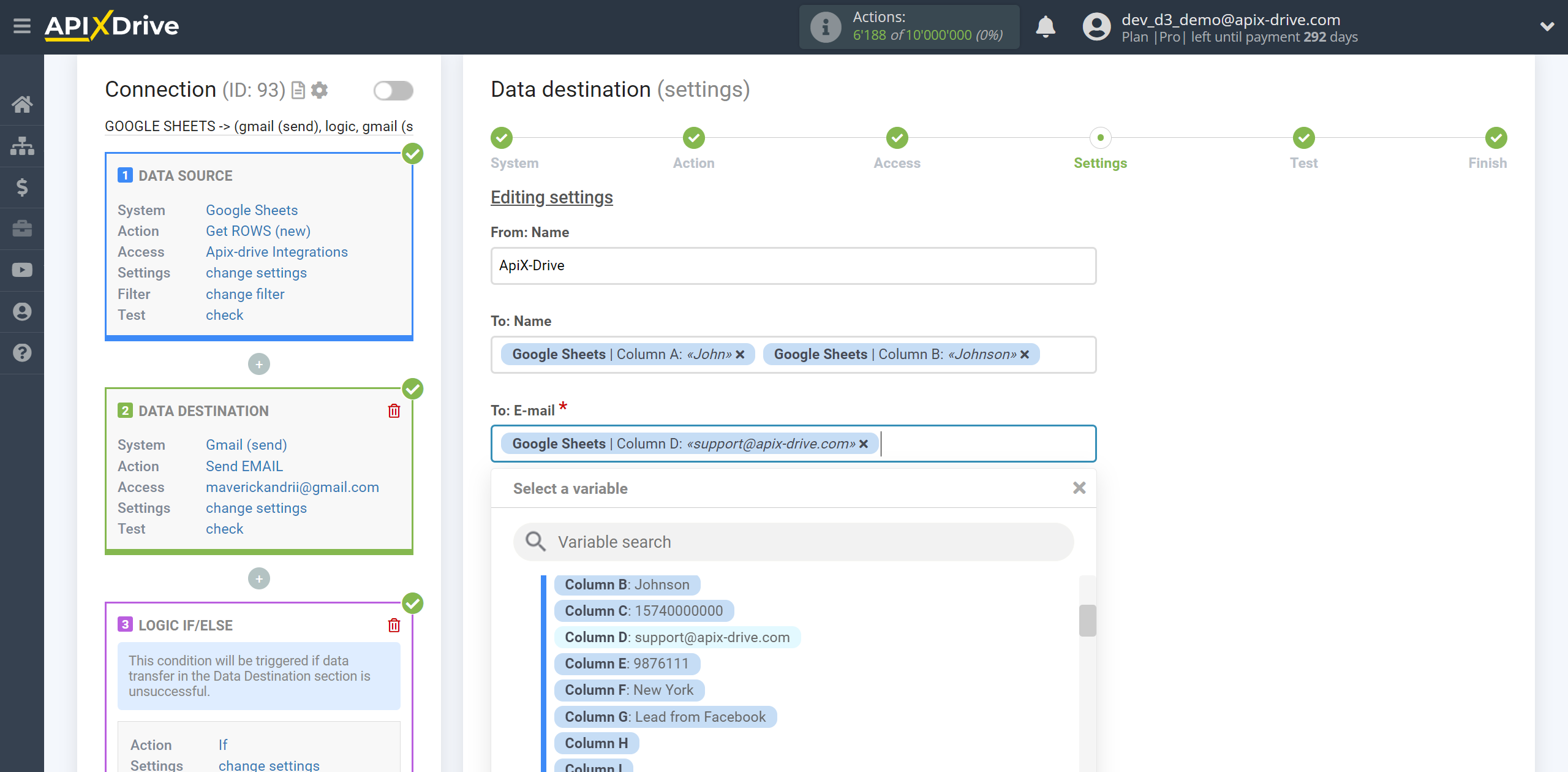Screen dimensions: 1568x772
Task: Open the Apix-drive Integrations access link
Action: tap(277, 252)
